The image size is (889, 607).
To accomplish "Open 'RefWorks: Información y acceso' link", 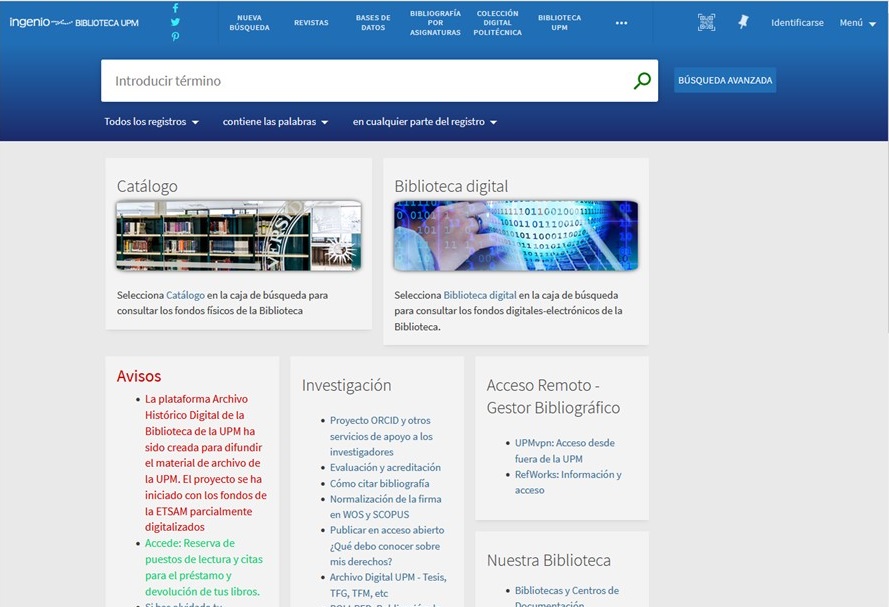I will coord(568,482).
